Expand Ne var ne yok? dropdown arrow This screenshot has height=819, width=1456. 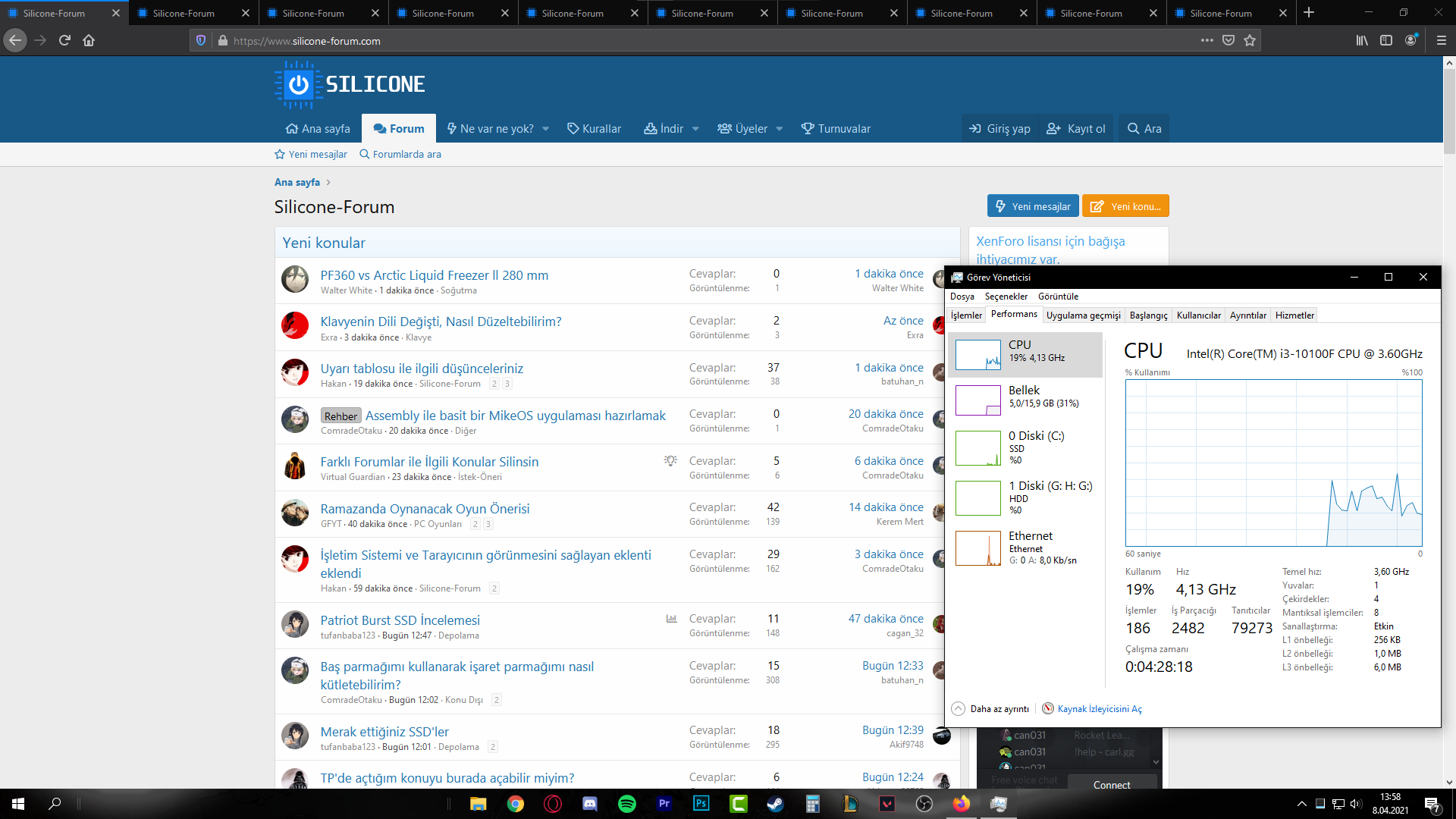tap(546, 129)
